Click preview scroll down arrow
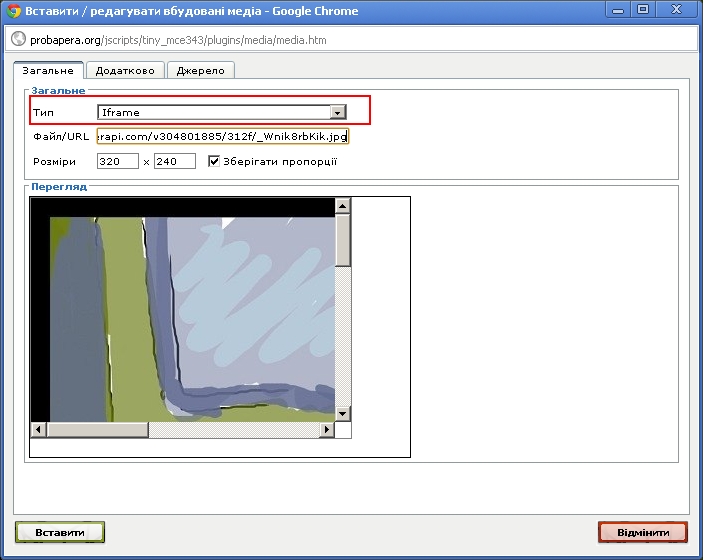This screenshot has width=703, height=560. 343,413
